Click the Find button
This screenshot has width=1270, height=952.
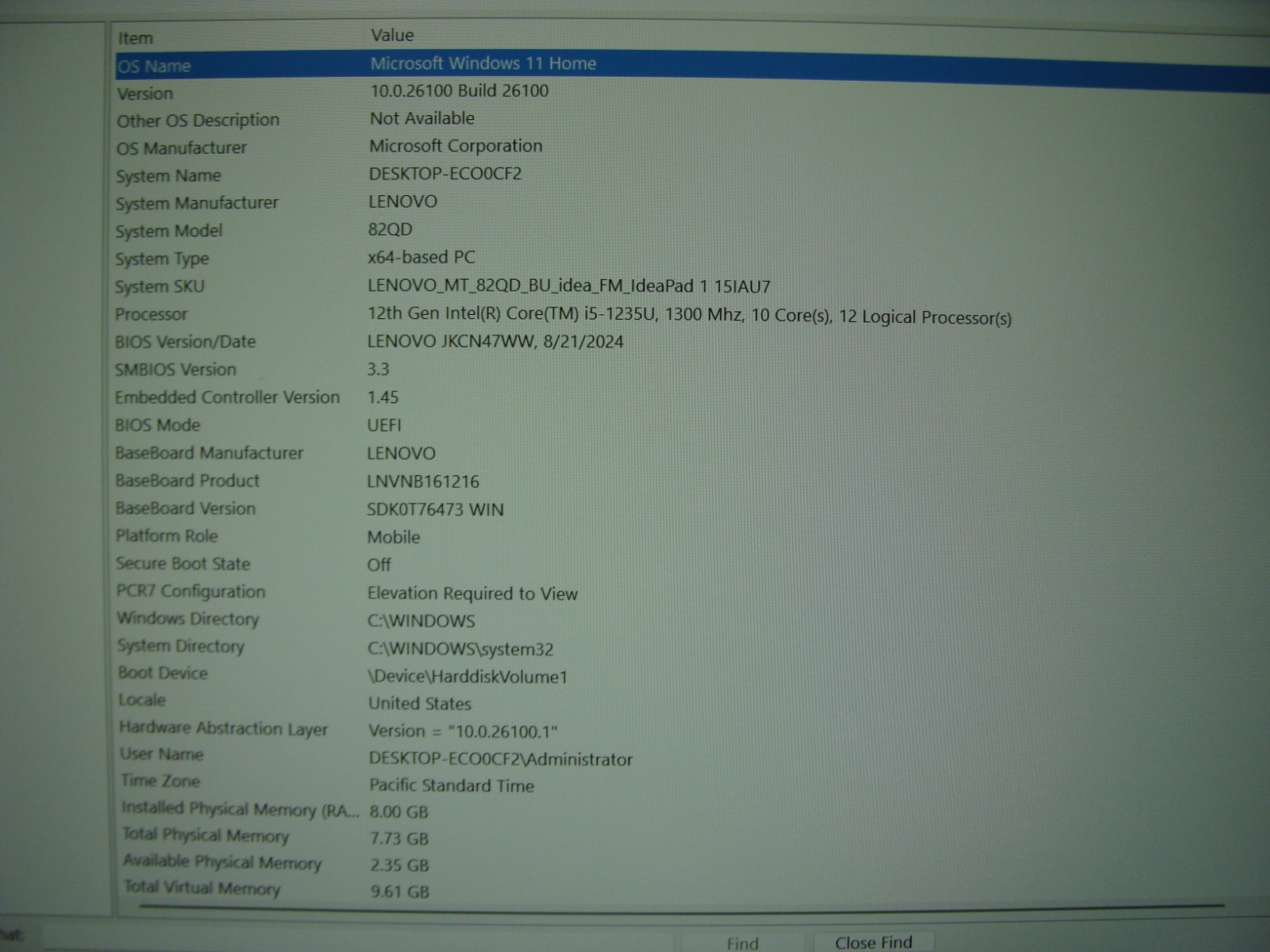(742, 942)
